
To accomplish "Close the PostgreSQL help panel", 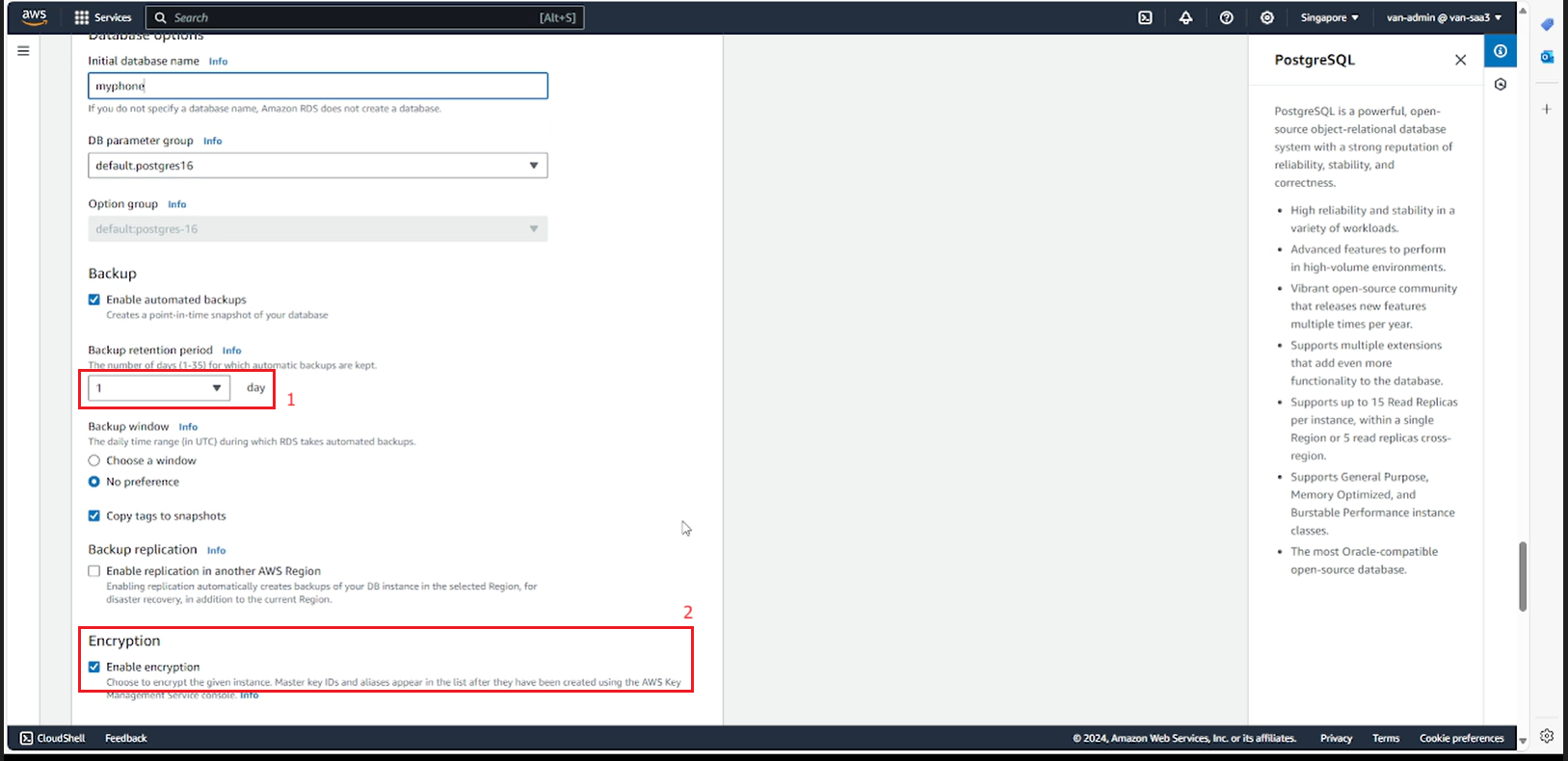I will (x=1460, y=60).
